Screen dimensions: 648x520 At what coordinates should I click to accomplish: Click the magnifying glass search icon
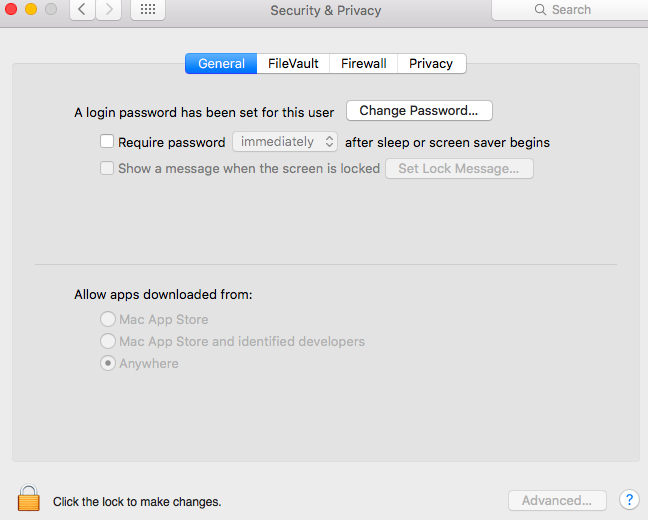(540, 10)
